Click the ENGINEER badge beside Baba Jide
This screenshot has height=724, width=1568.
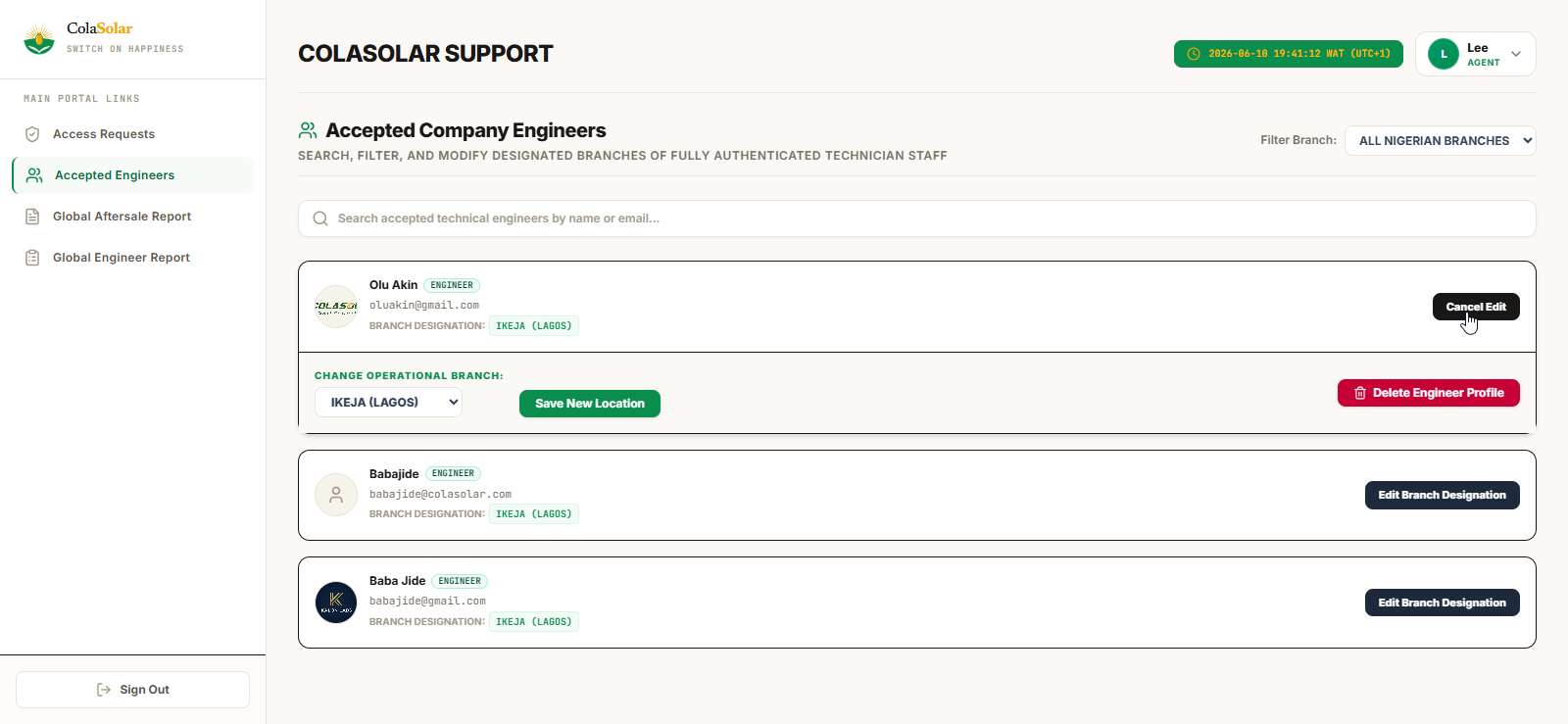tap(460, 581)
